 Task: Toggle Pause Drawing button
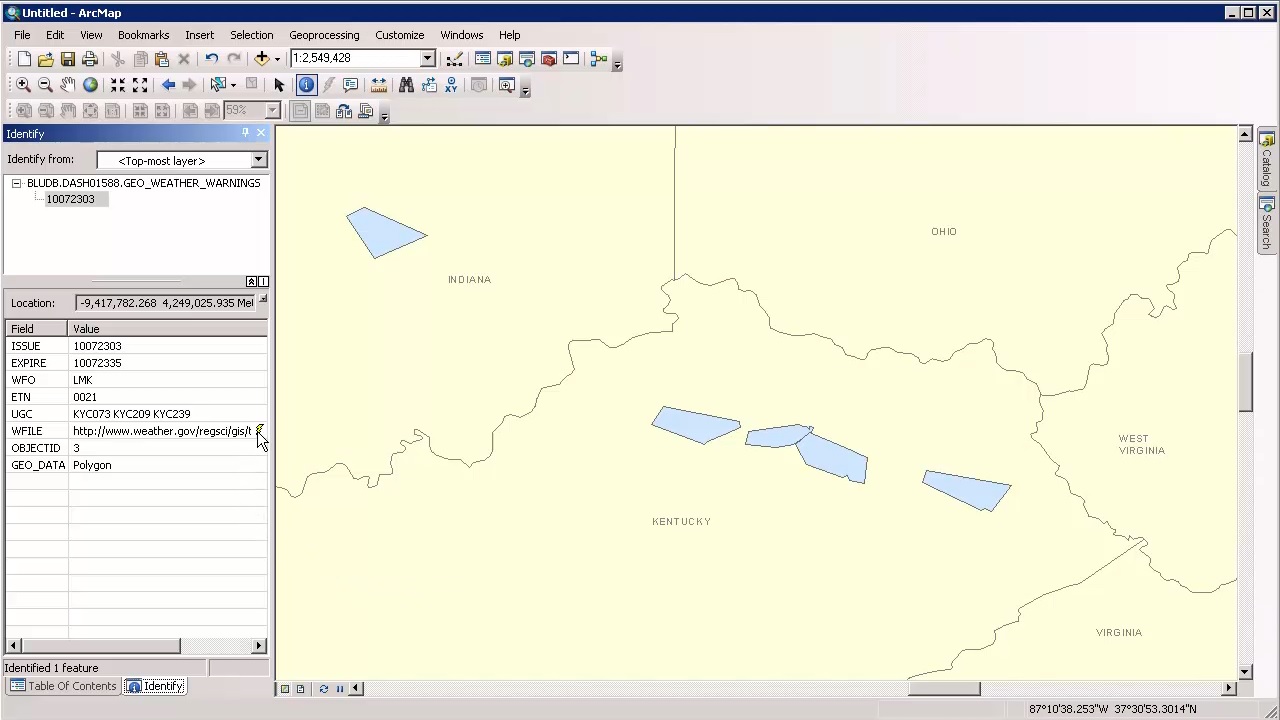pyautogui.click(x=339, y=688)
